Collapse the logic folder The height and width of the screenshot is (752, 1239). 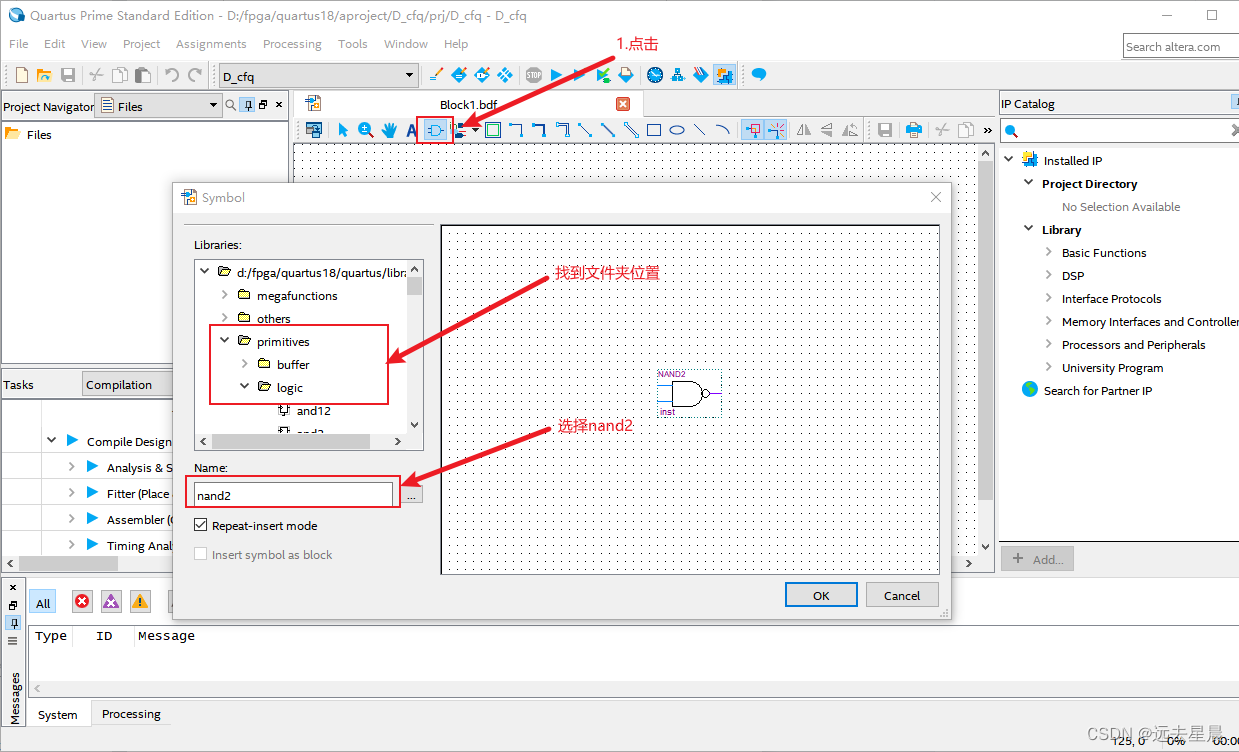[x=245, y=387]
